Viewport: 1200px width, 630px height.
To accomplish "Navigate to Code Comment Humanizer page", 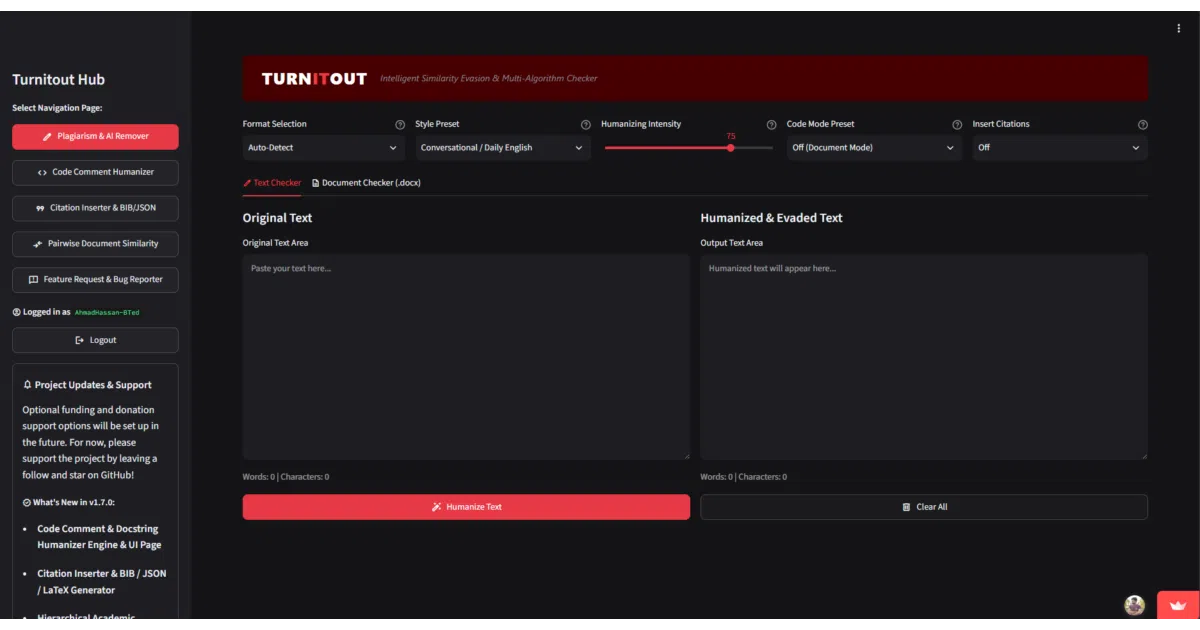I will 96,173.
